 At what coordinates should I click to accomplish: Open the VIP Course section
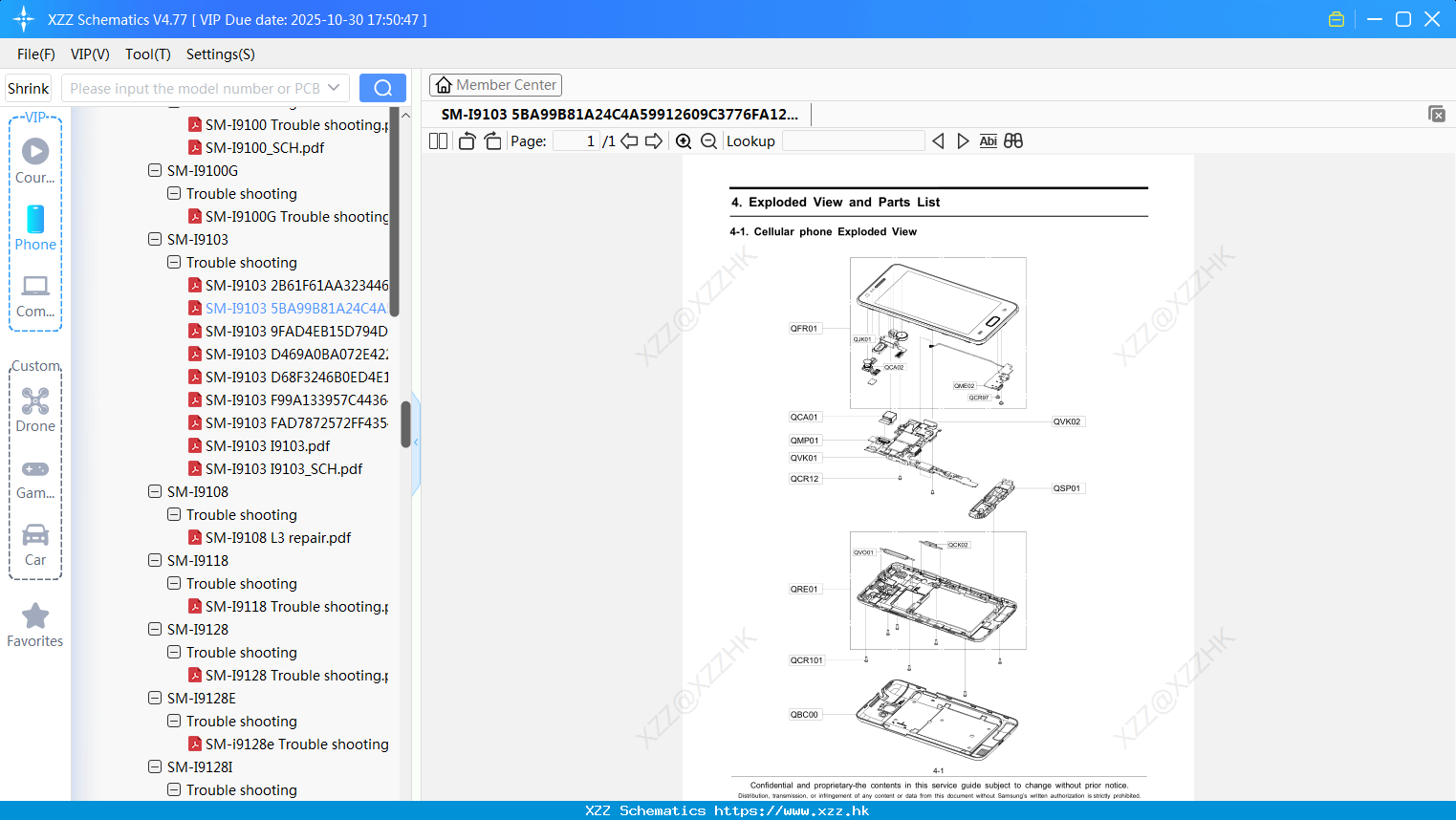pos(35,161)
